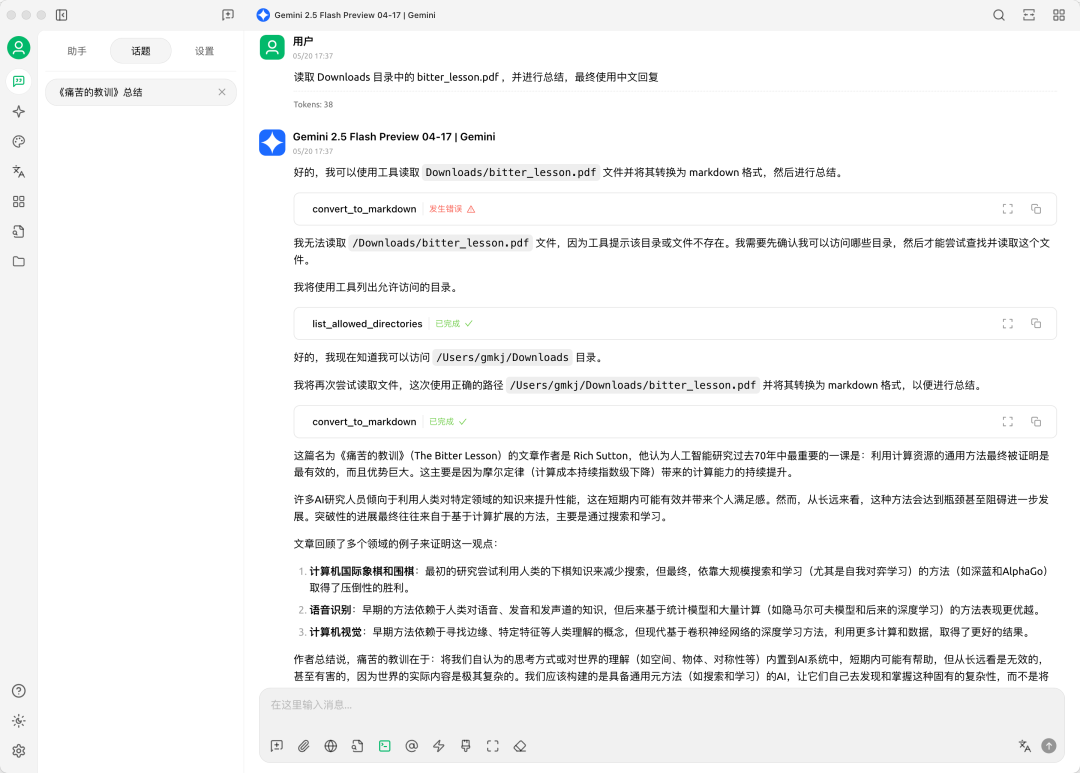Copy the list_allowed_directories tool output
Viewport: 1080px width, 773px height.
1036,323
